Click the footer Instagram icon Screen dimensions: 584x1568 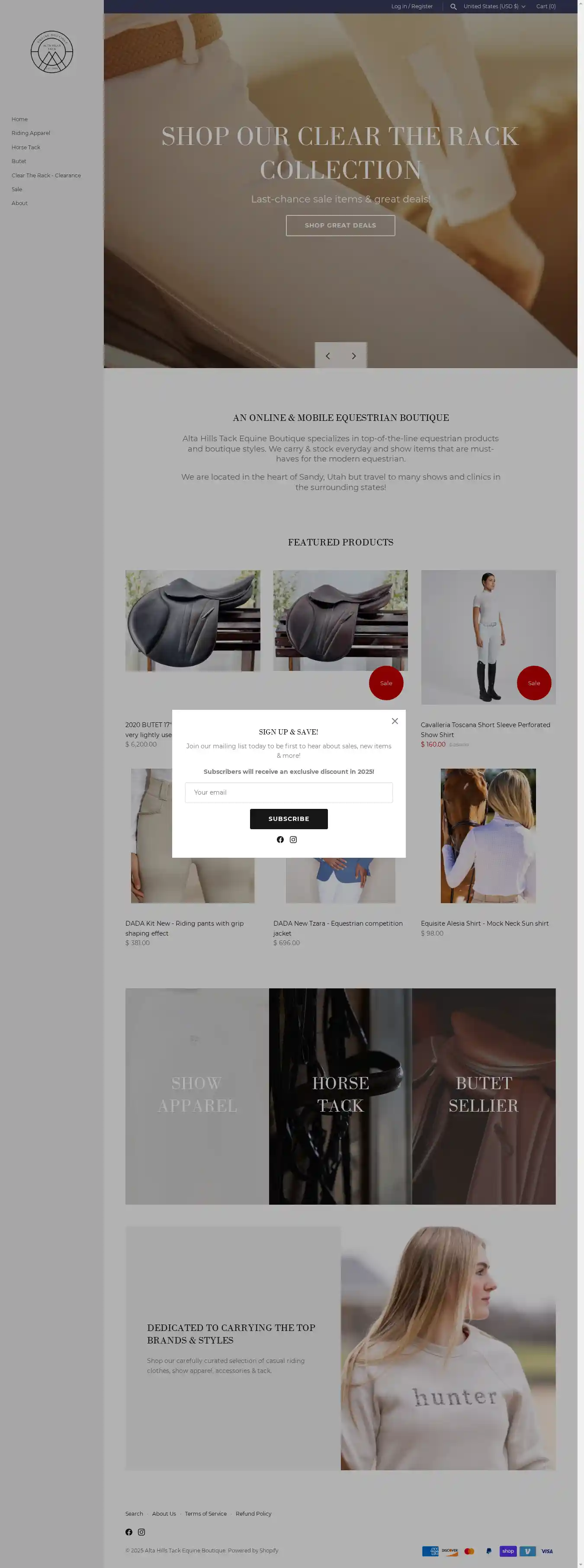click(141, 1532)
